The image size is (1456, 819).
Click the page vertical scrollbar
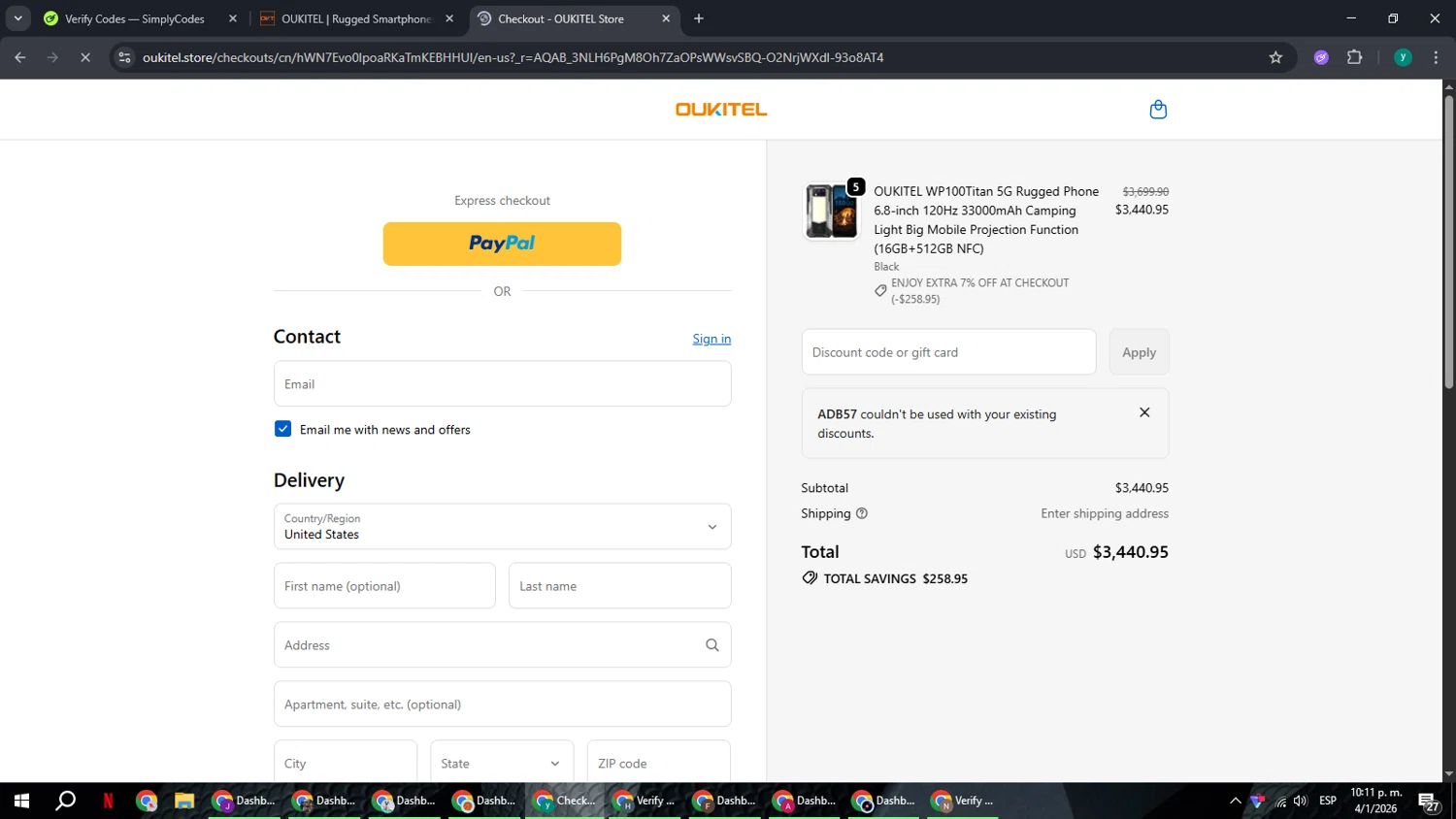pos(1448,243)
